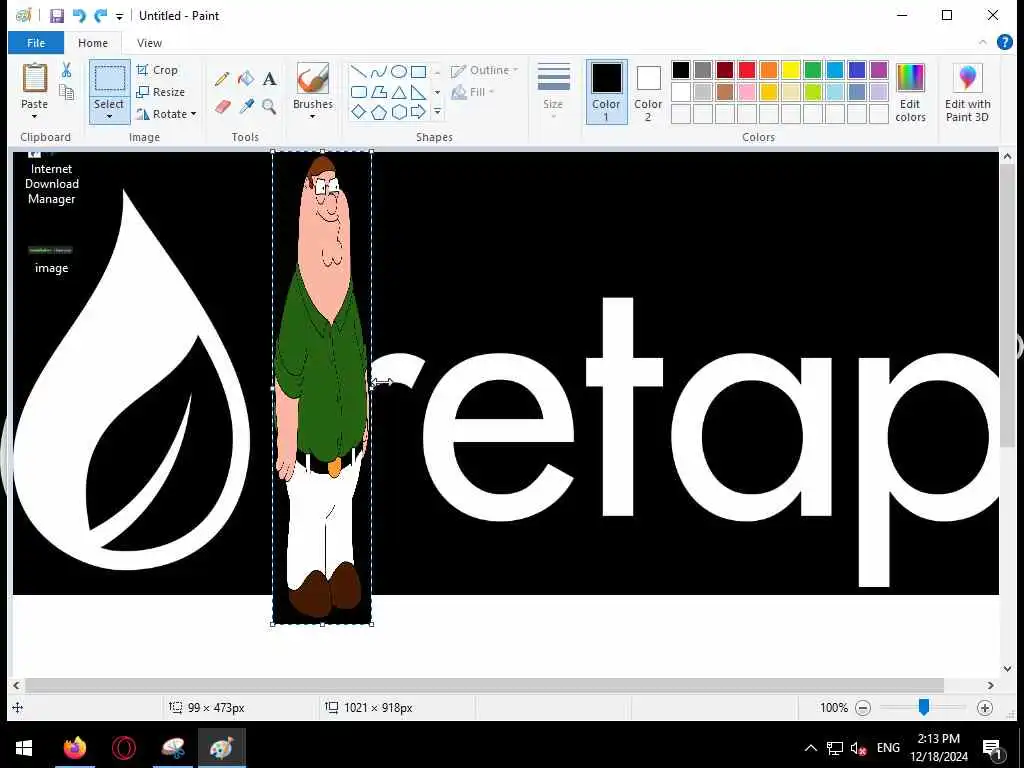The height and width of the screenshot is (768, 1024).
Task: Open the notification center icon
Action: click(992, 748)
